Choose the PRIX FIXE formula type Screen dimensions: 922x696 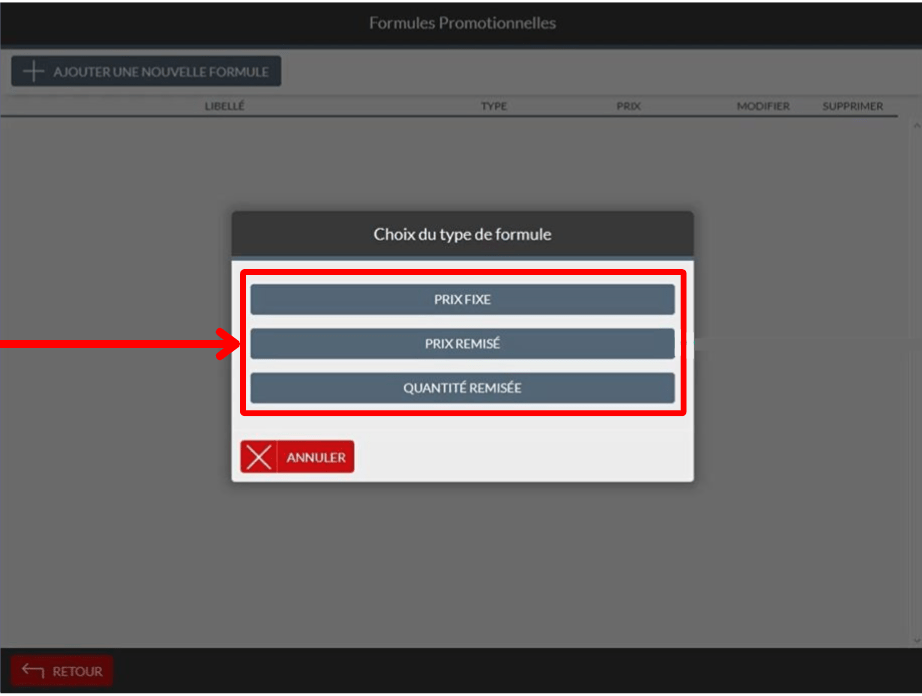[x=462, y=299]
